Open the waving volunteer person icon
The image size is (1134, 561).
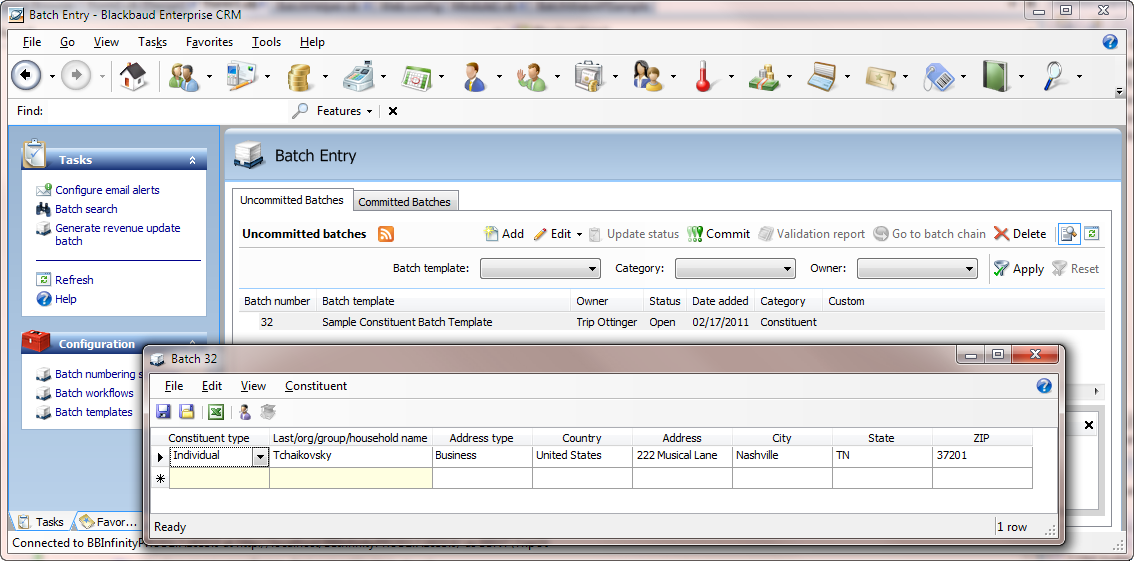click(x=532, y=75)
